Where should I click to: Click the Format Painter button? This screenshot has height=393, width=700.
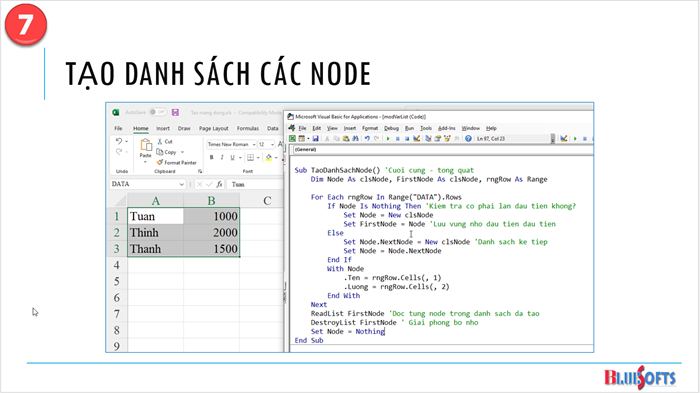pyautogui.click(x=177, y=163)
